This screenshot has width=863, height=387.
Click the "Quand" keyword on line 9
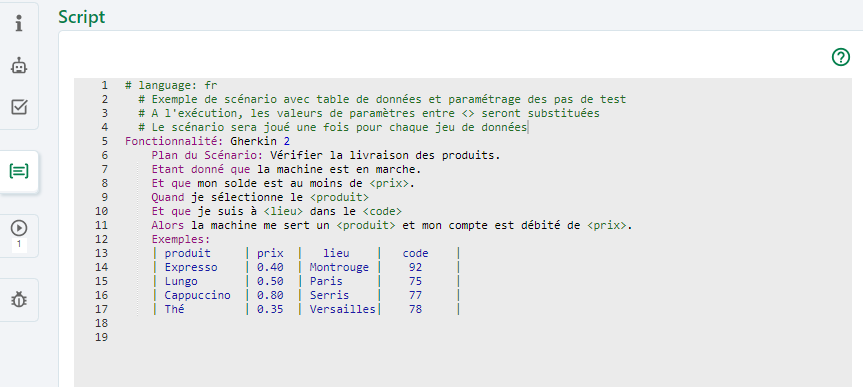(168, 197)
